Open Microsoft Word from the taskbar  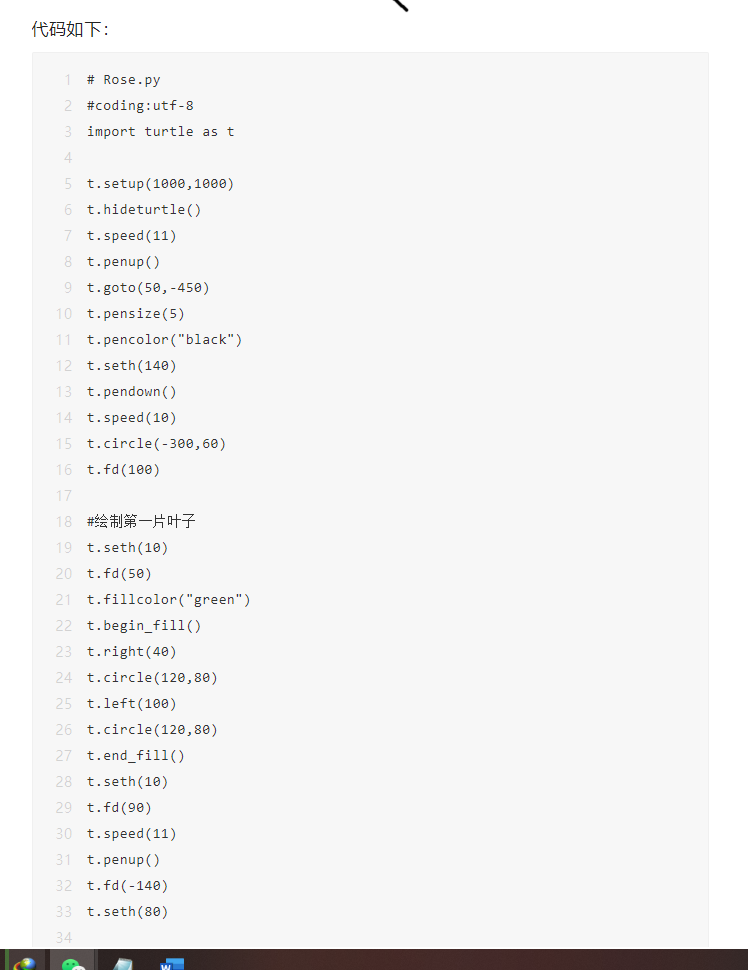(x=171, y=962)
